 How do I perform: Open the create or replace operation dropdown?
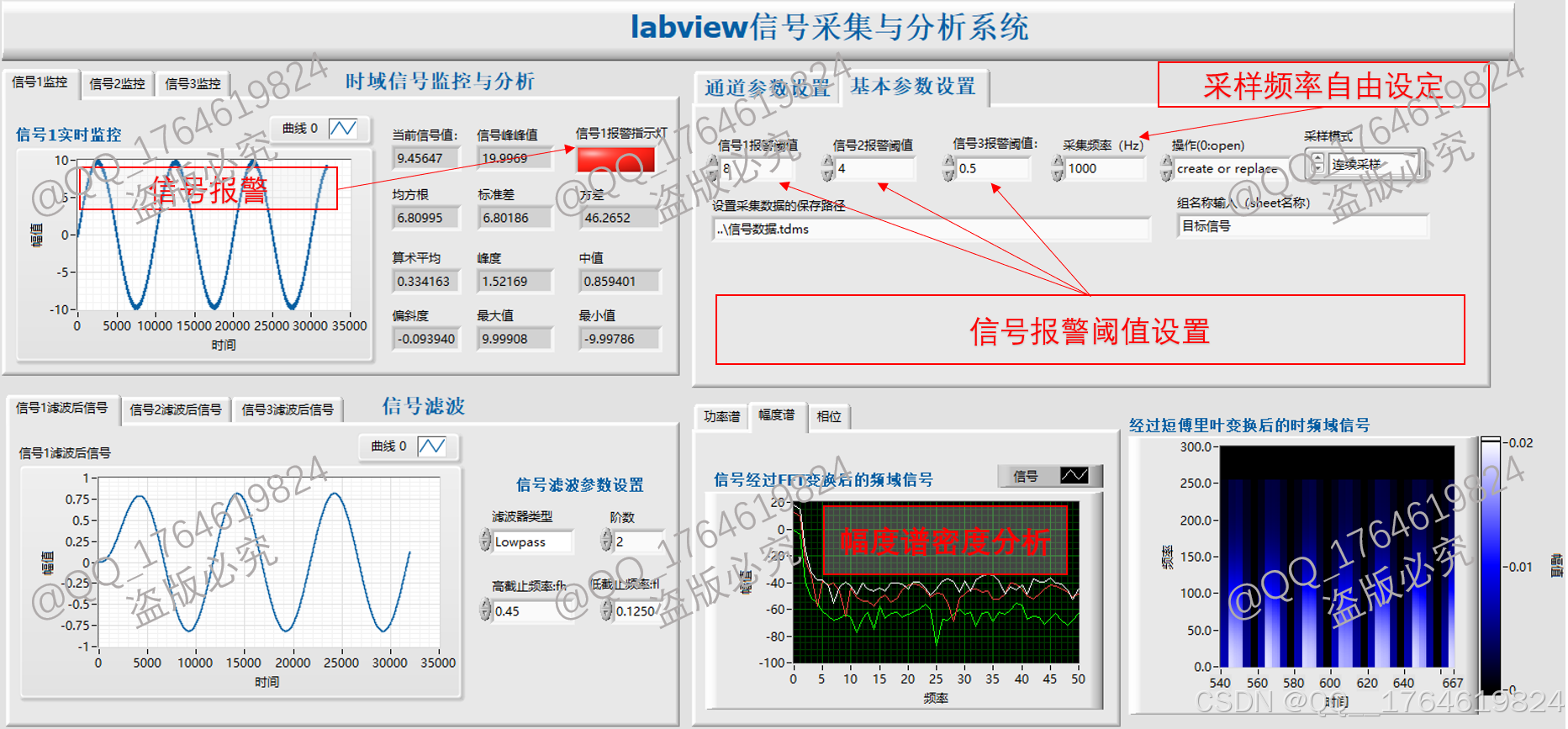pyautogui.click(x=1231, y=169)
